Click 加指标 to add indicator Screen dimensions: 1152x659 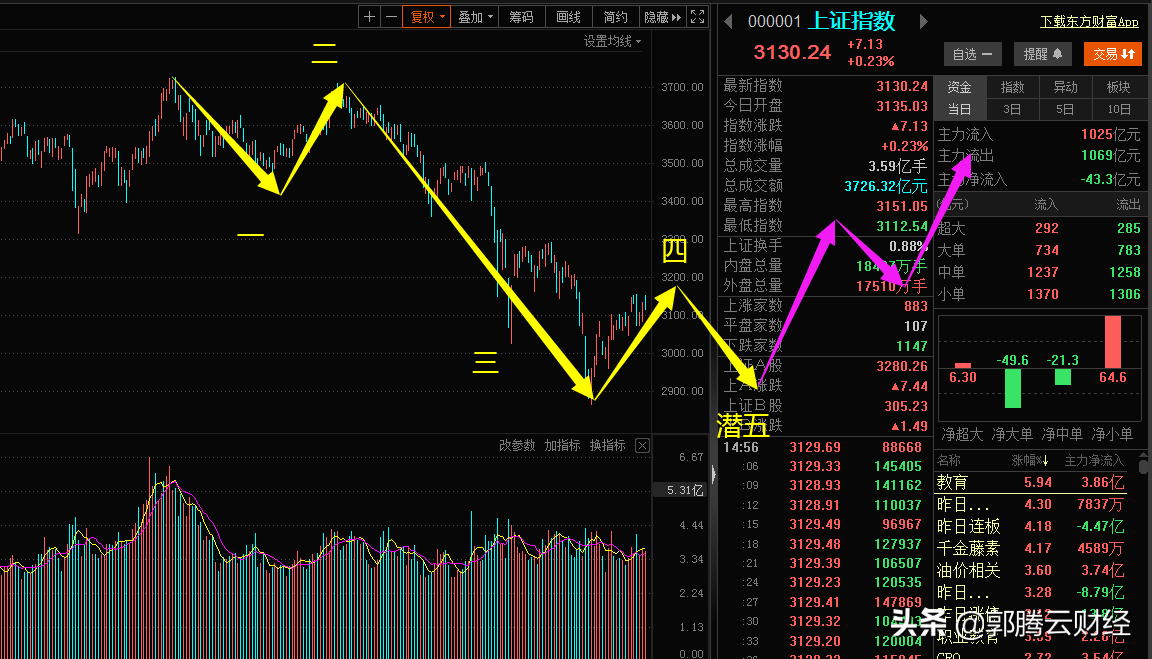(x=562, y=445)
